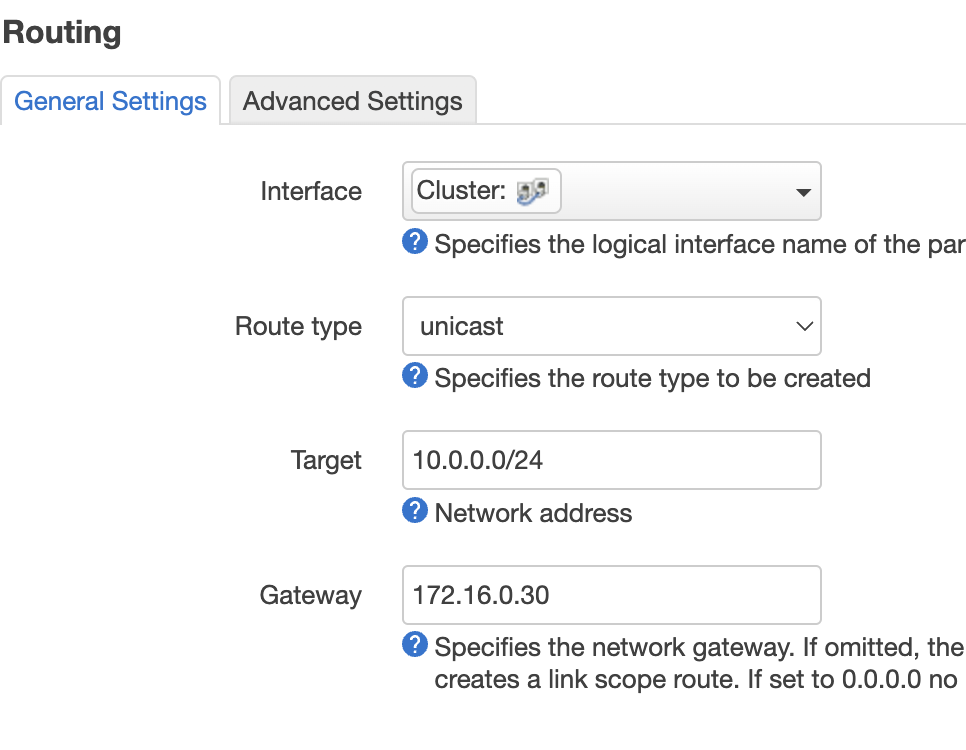Click the Gateway field label

point(310,596)
